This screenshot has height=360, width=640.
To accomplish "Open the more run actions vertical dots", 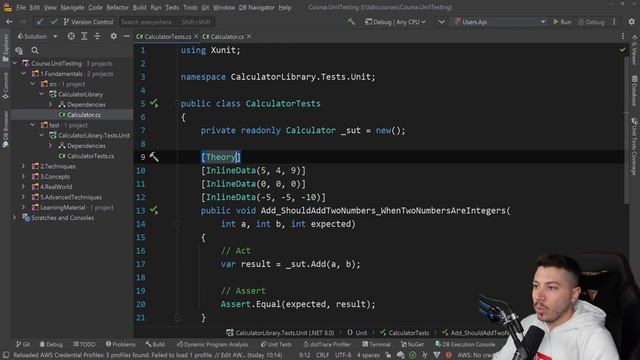I will 614,22.
